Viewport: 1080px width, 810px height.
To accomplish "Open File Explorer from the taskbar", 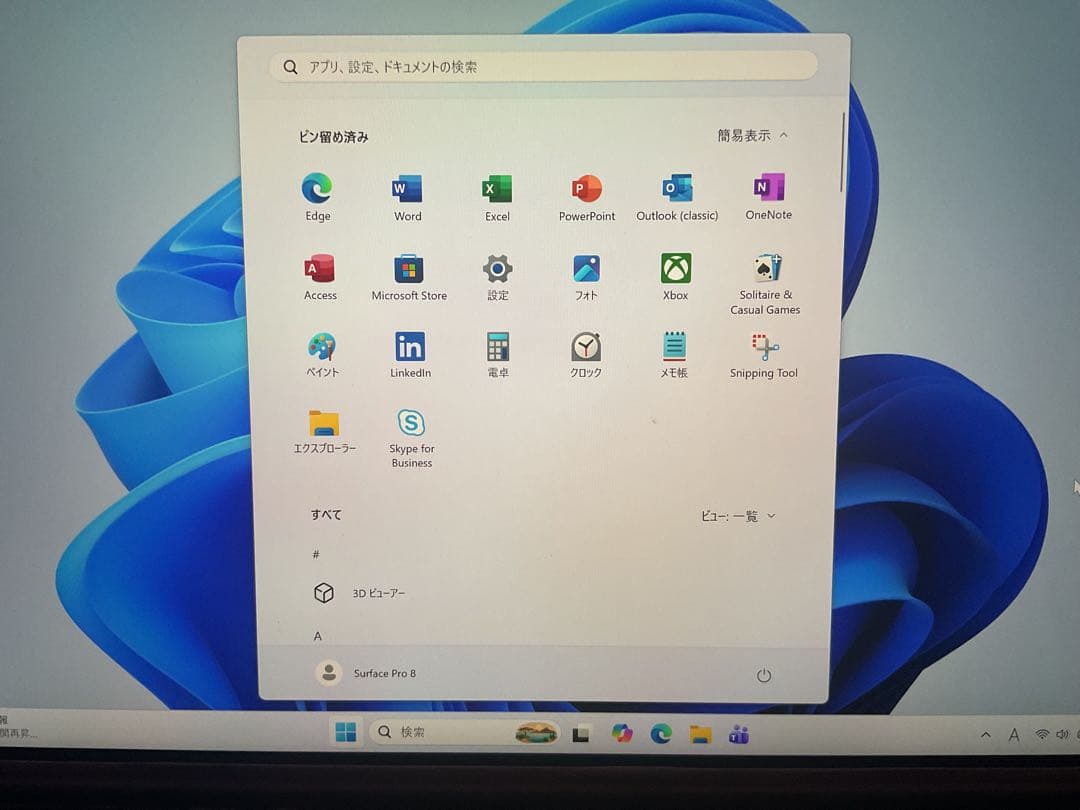I will (x=700, y=734).
